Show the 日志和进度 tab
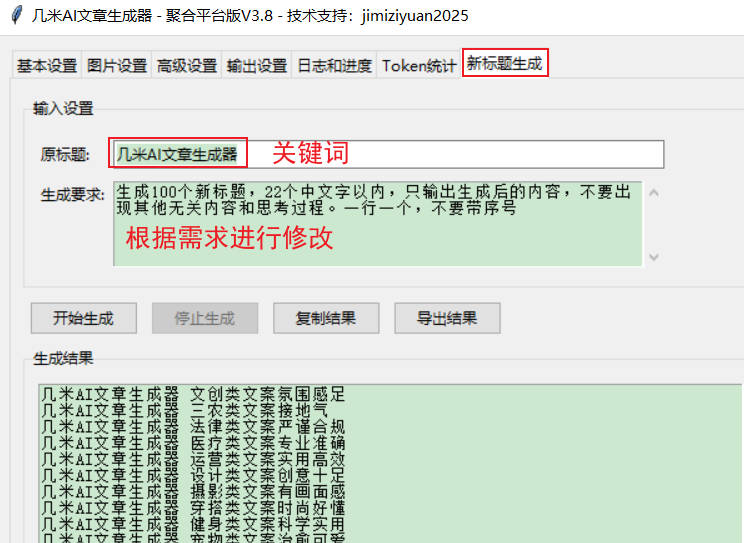This screenshot has height=543, width=744. click(x=334, y=66)
